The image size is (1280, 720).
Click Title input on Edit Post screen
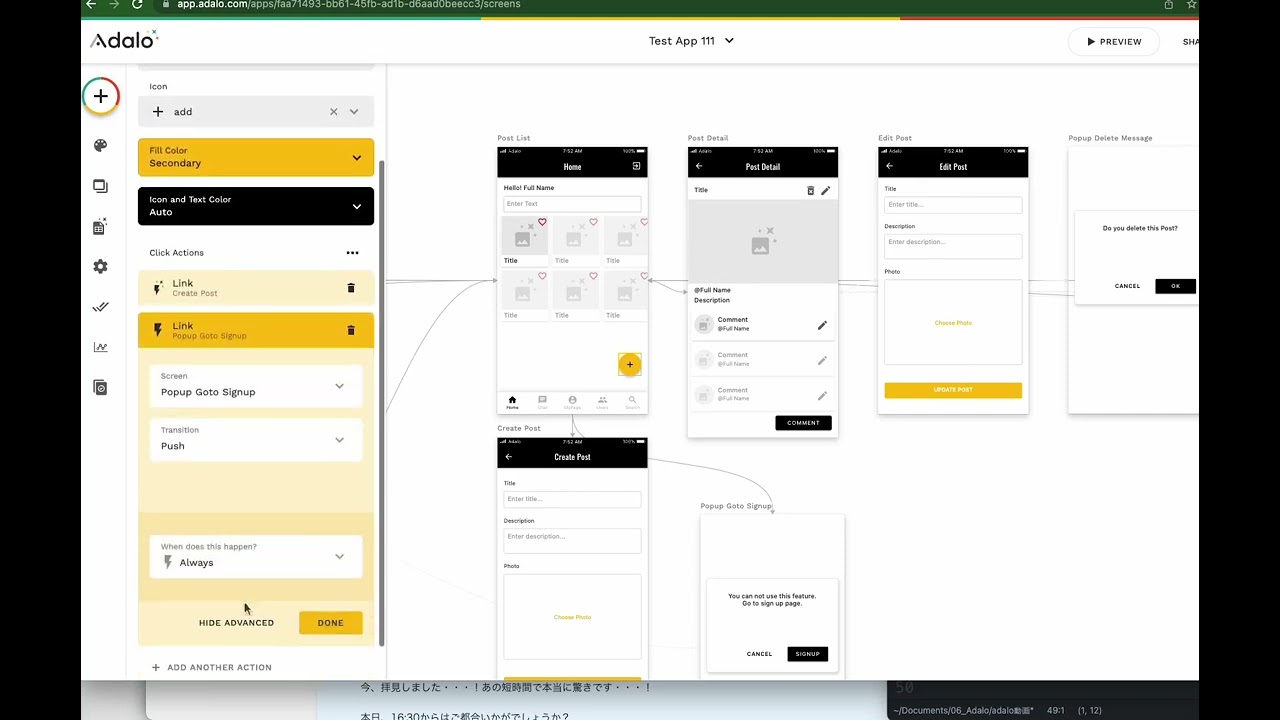(953, 204)
